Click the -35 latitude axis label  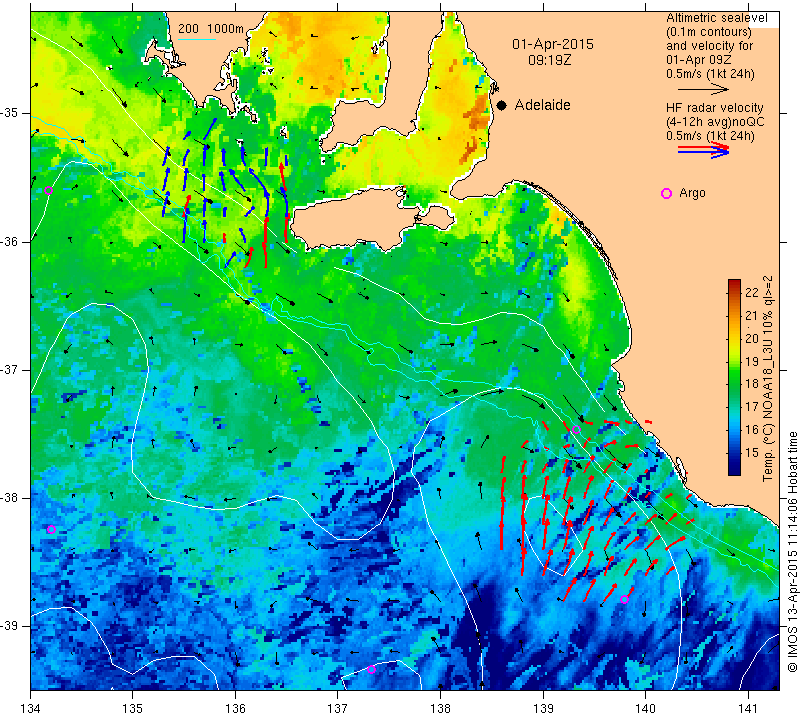click(x=10, y=113)
